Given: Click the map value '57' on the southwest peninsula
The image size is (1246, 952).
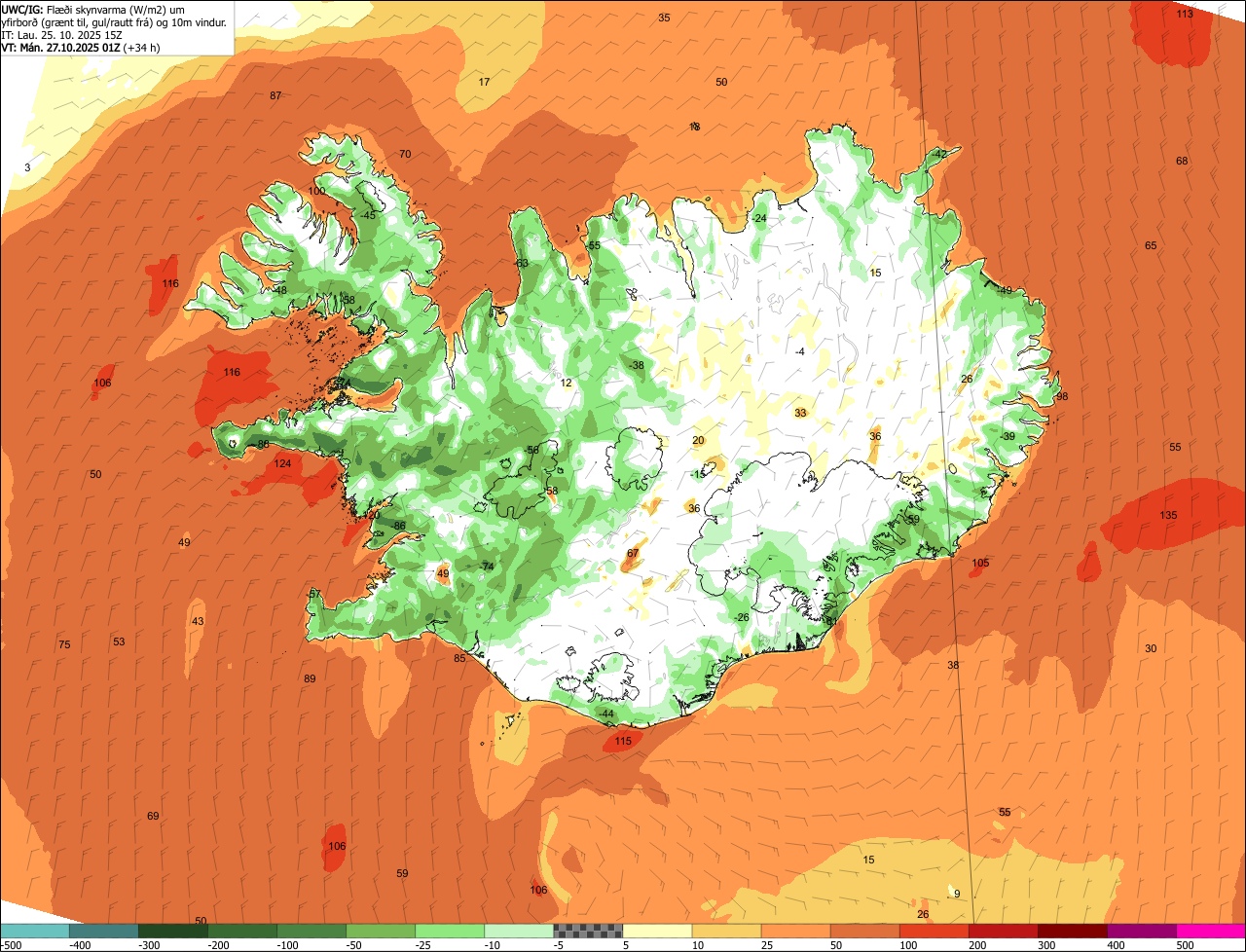Looking at the screenshot, I should click(314, 594).
